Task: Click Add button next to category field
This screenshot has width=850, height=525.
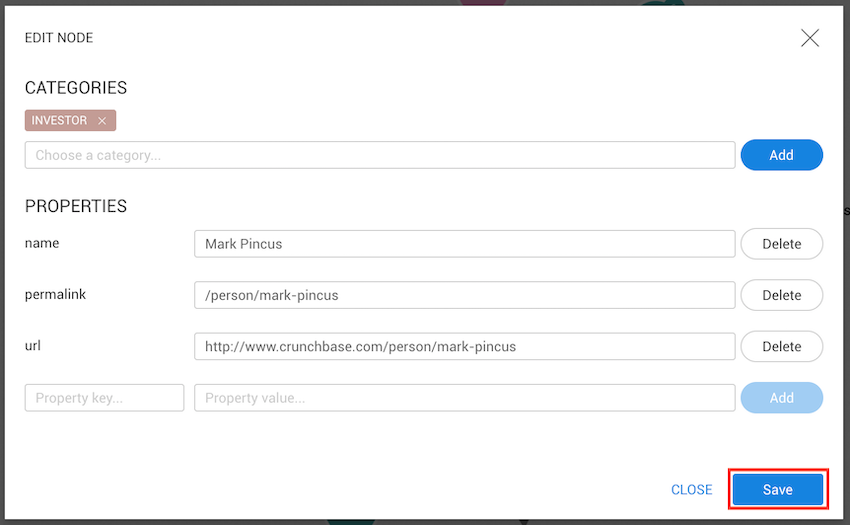Action: (781, 155)
